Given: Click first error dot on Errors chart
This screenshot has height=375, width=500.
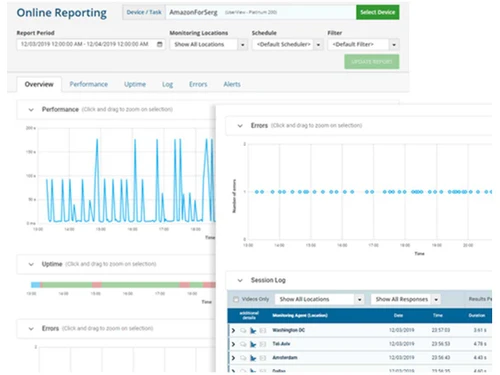Looking at the screenshot, I should pyautogui.click(x=257, y=192).
